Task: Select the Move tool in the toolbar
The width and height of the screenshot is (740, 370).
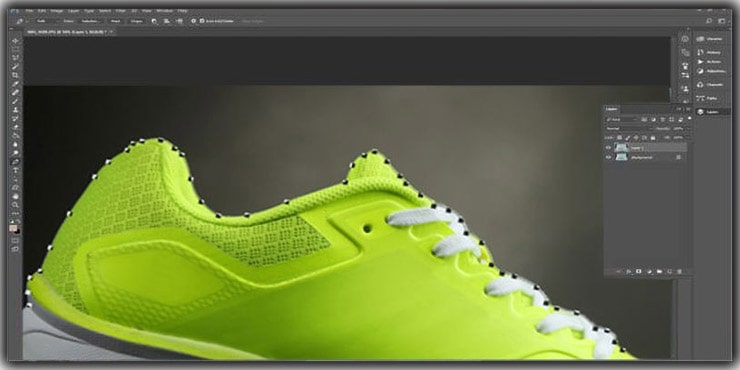Action: [16, 41]
